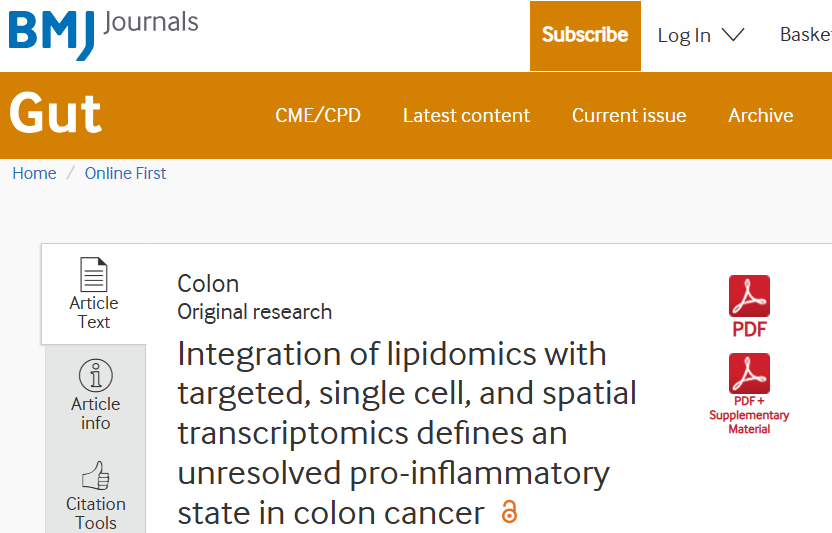This screenshot has height=533, width=832.
Task: Expand the Log In chevron arrow
Action: pos(733,35)
